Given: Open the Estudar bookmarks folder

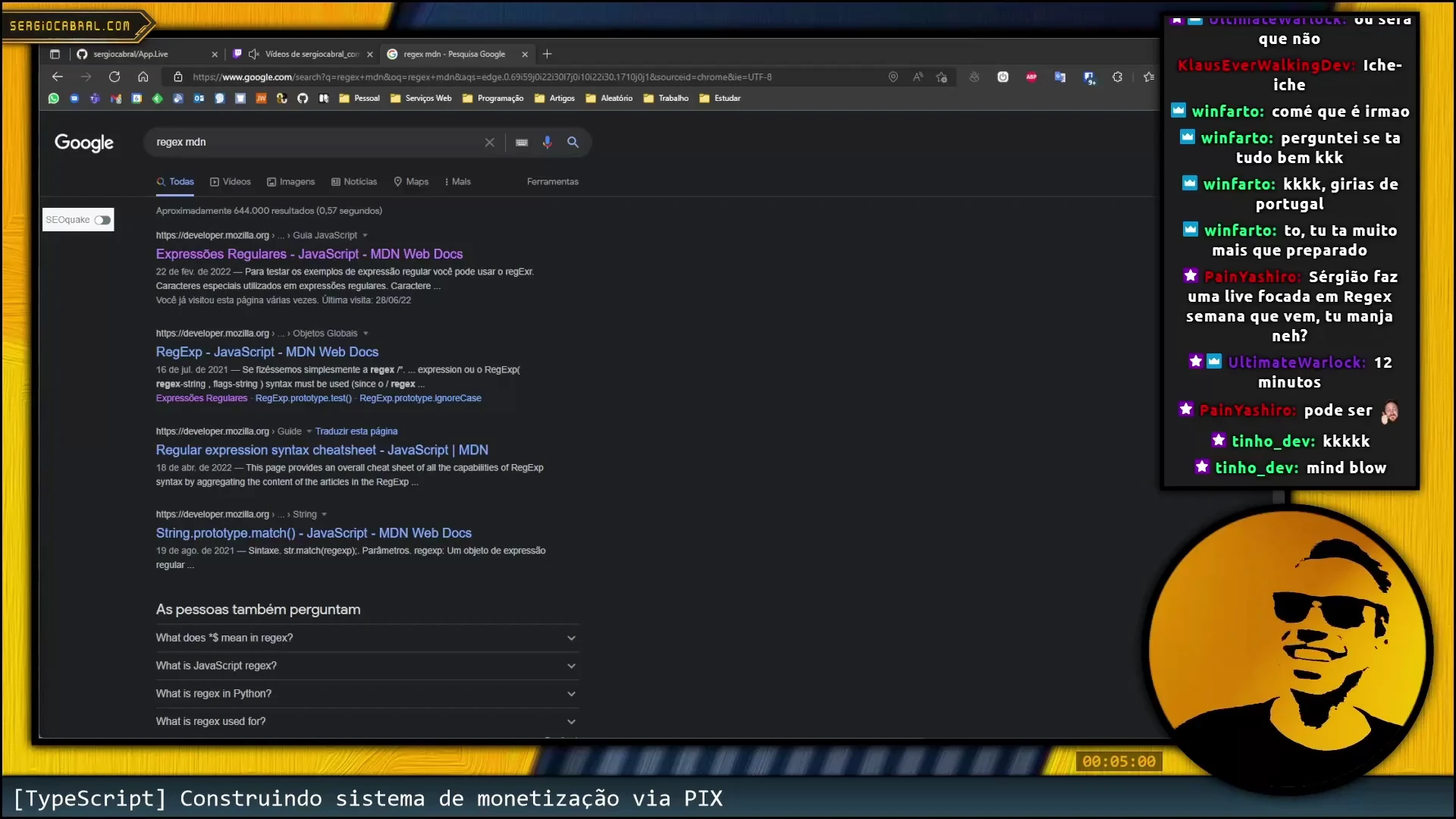Looking at the screenshot, I should click(720, 98).
